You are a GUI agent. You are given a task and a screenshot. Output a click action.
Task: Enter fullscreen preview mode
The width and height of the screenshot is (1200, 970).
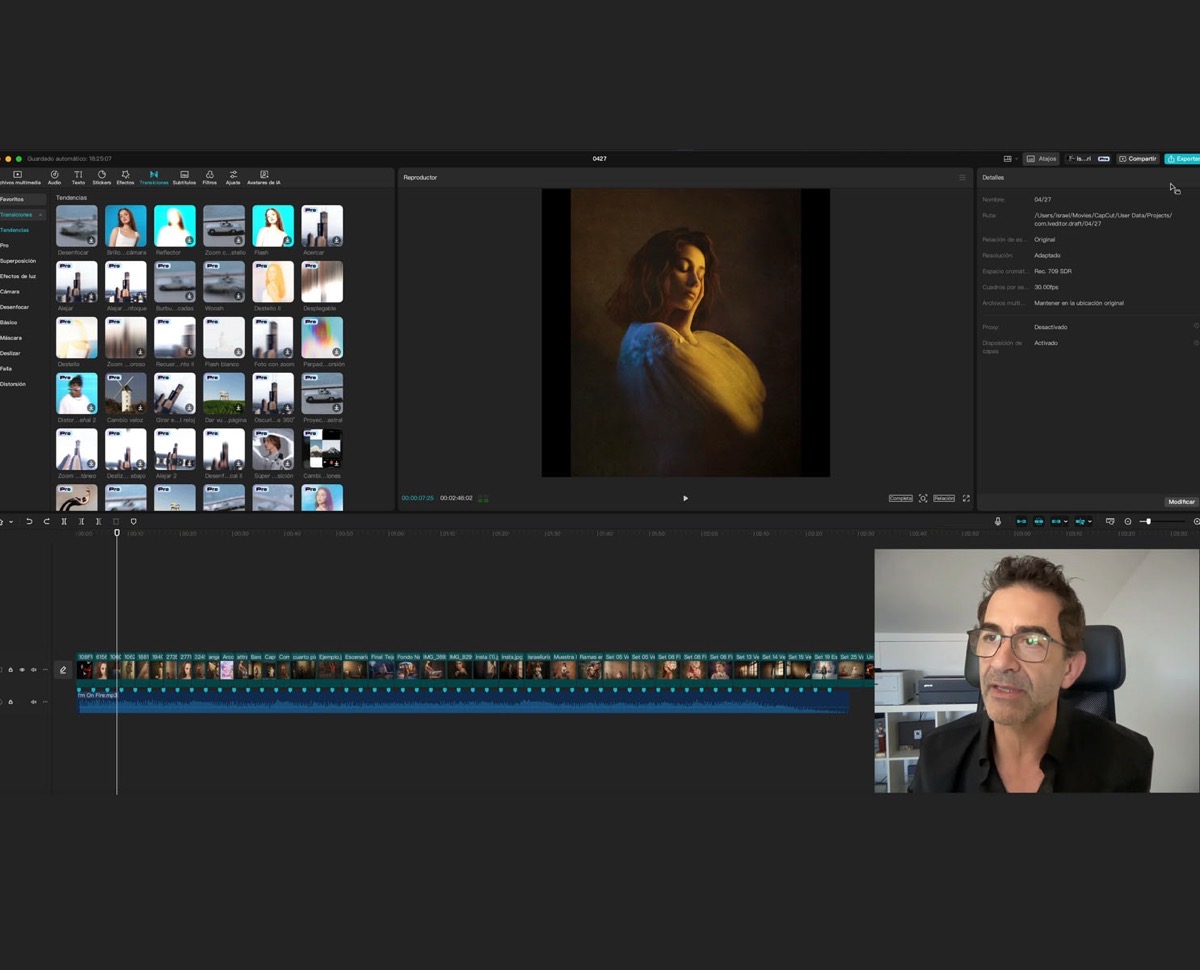tap(966, 498)
